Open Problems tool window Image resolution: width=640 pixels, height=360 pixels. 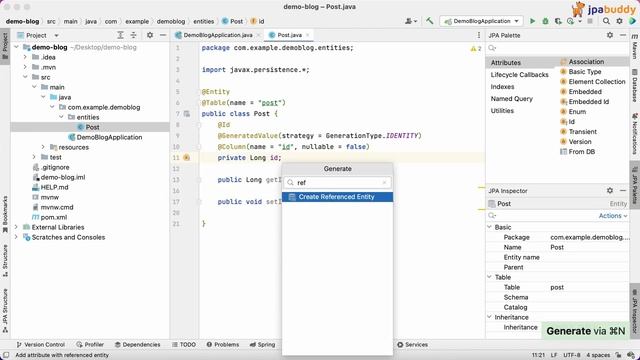[x=222, y=344]
